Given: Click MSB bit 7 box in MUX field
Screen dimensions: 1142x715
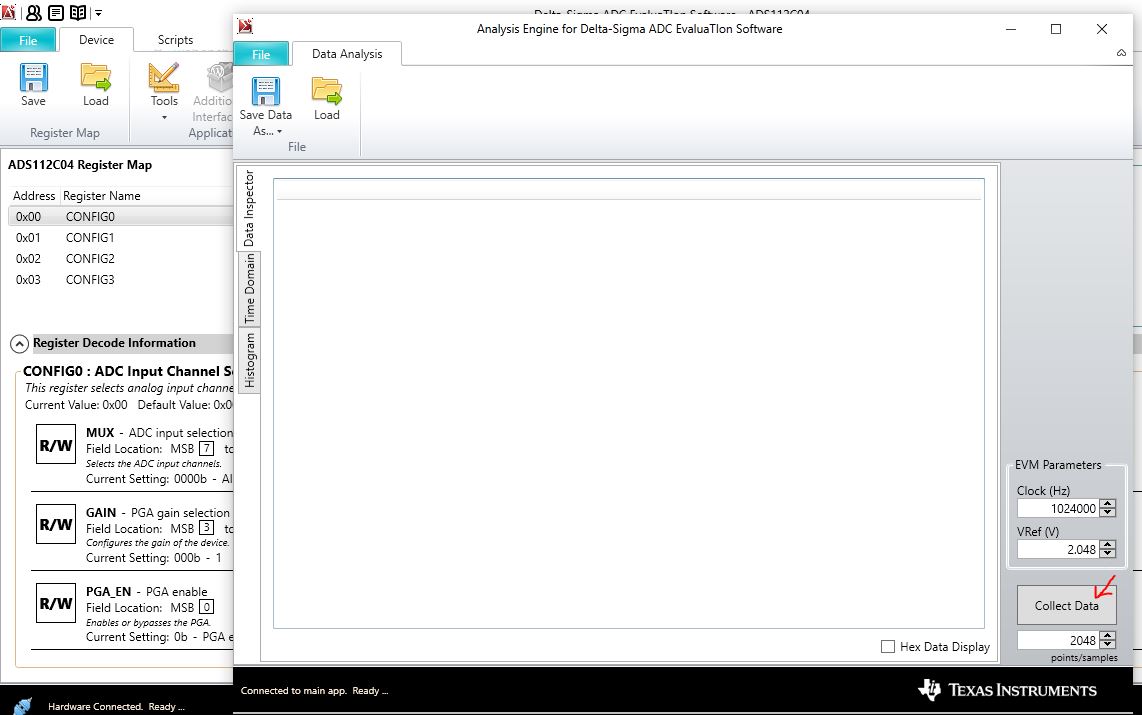Looking at the screenshot, I should tap(207, 449).
